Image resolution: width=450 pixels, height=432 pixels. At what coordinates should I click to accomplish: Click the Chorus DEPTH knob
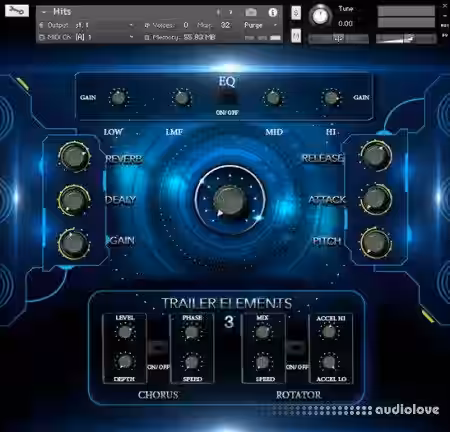coord(125,361)
